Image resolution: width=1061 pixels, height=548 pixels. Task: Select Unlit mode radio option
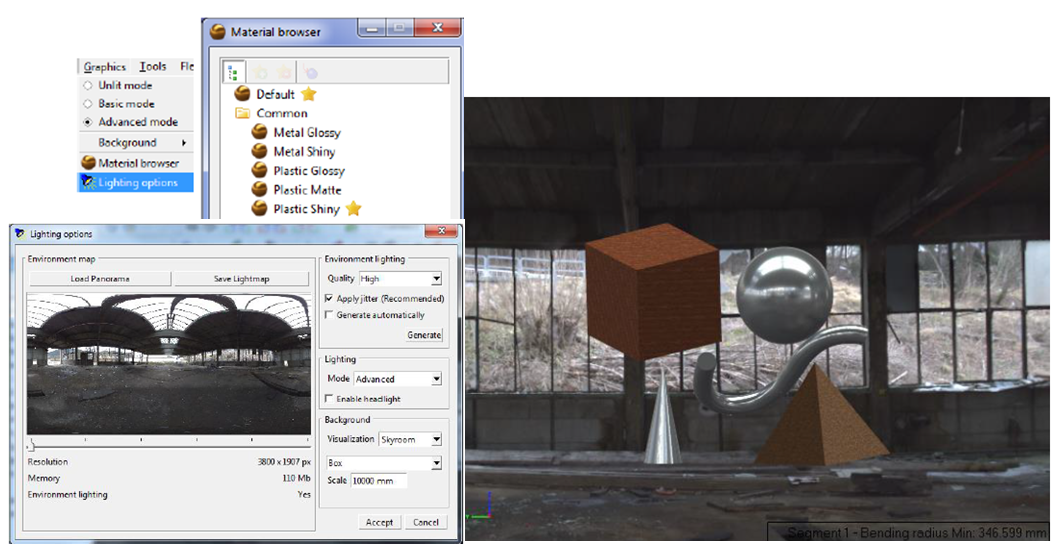point(87,85)
